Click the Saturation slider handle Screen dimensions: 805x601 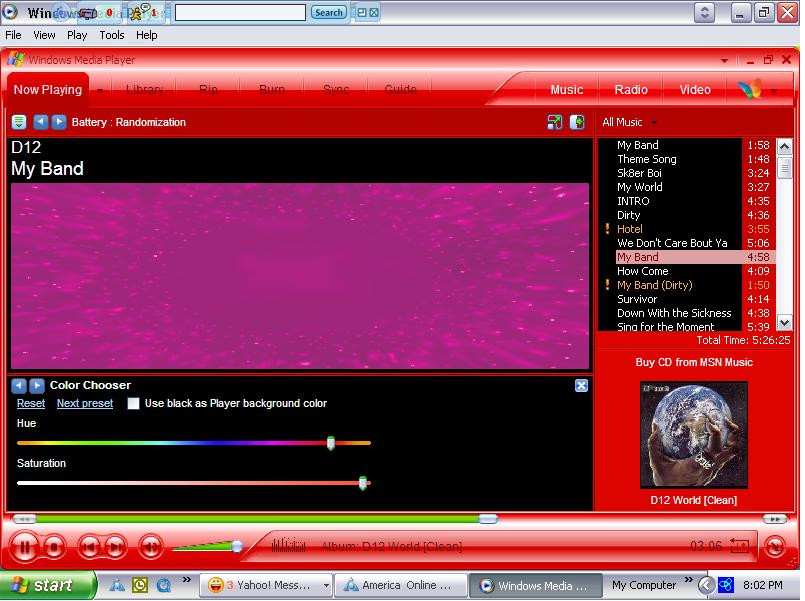click(362, 482)
